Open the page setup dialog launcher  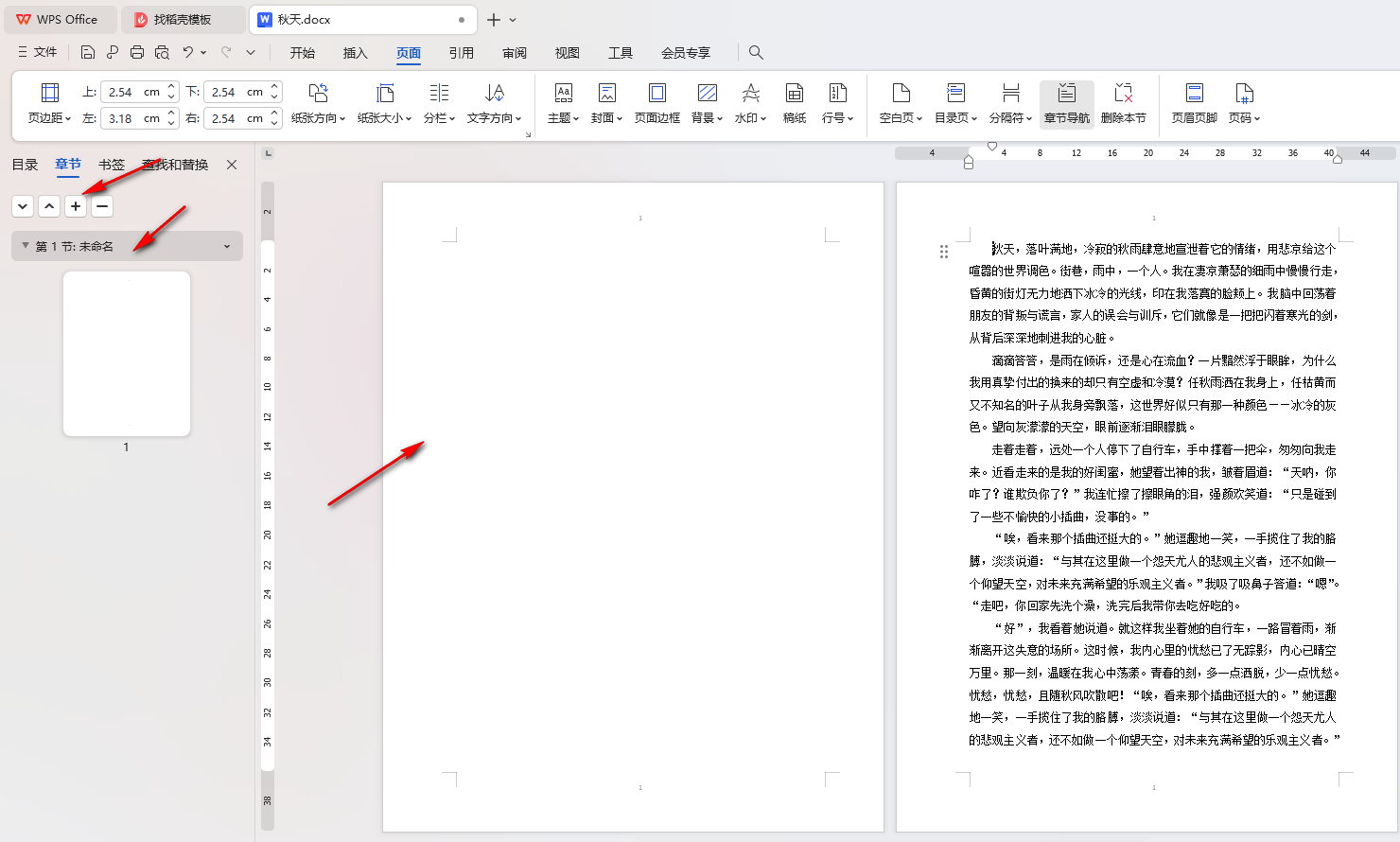[x=528, y=134]
